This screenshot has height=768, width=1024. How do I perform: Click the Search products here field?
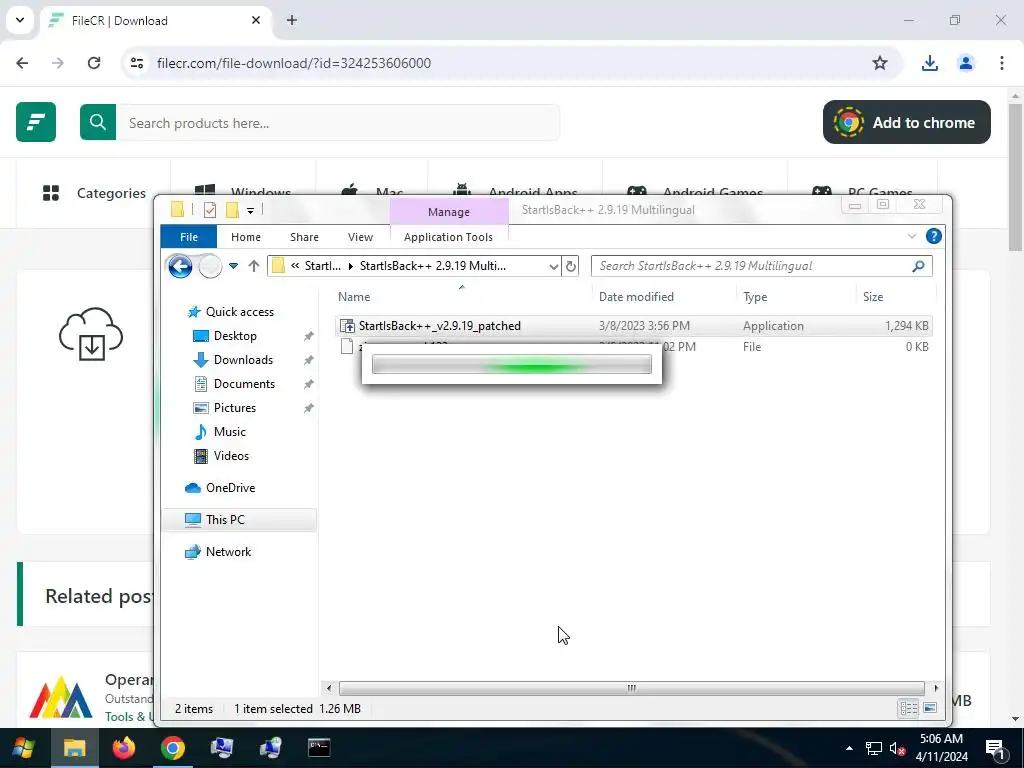(x=338, y=123)
